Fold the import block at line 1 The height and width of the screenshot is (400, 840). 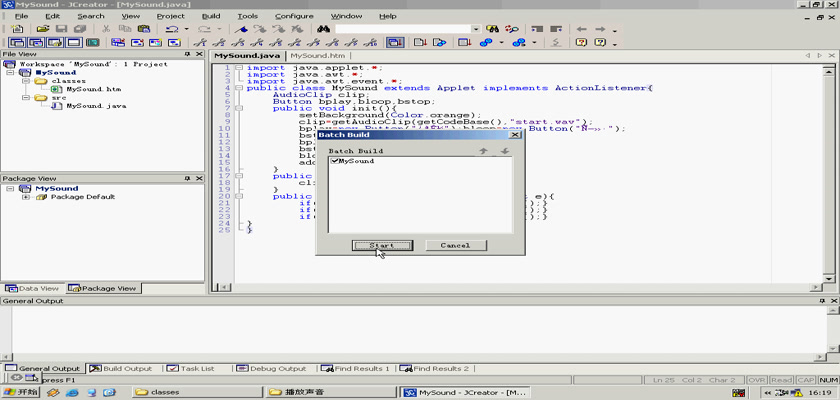pyautogui.click(x=239, y=67)
